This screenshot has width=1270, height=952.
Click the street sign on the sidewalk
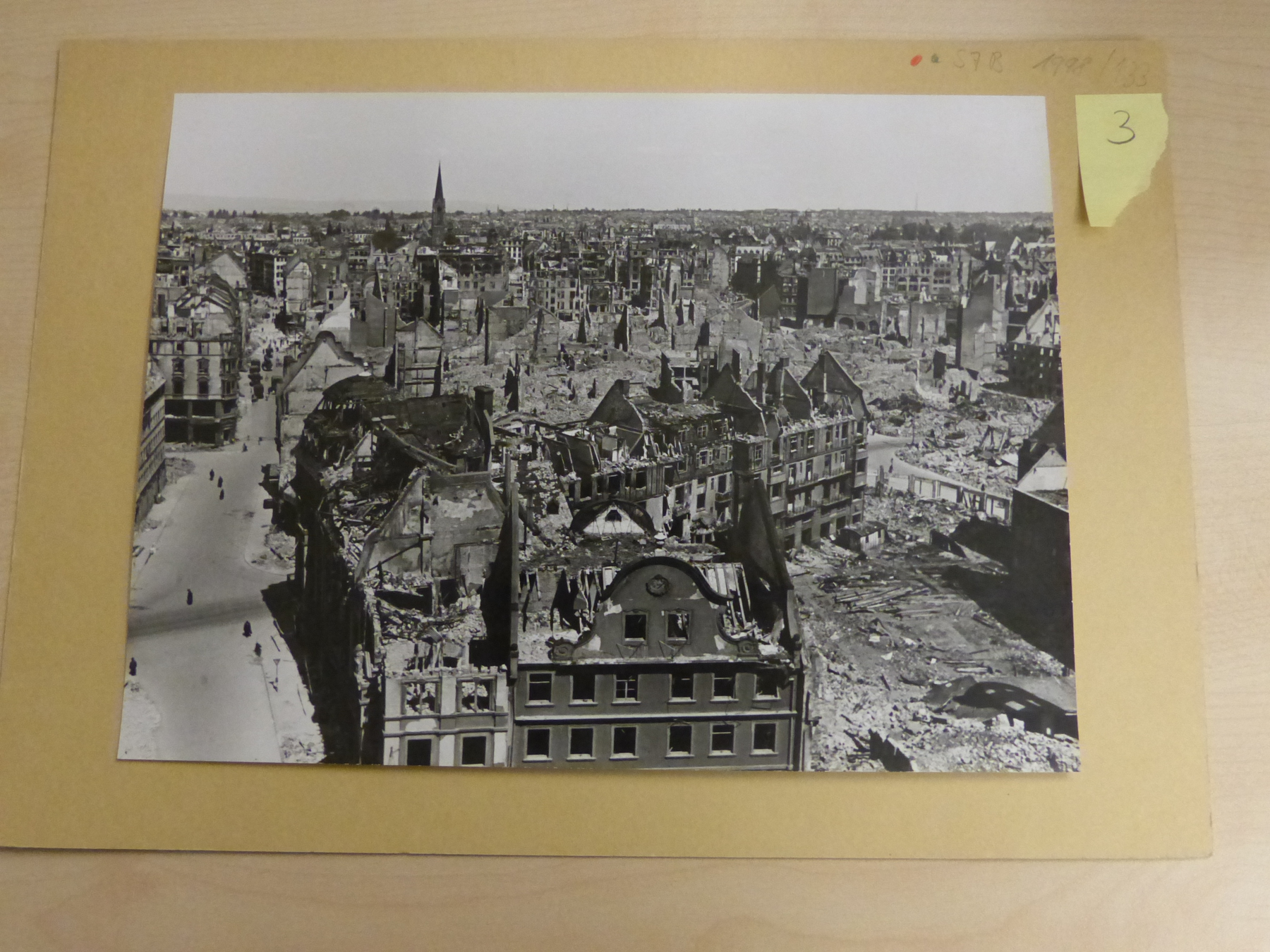click(275, 666)
